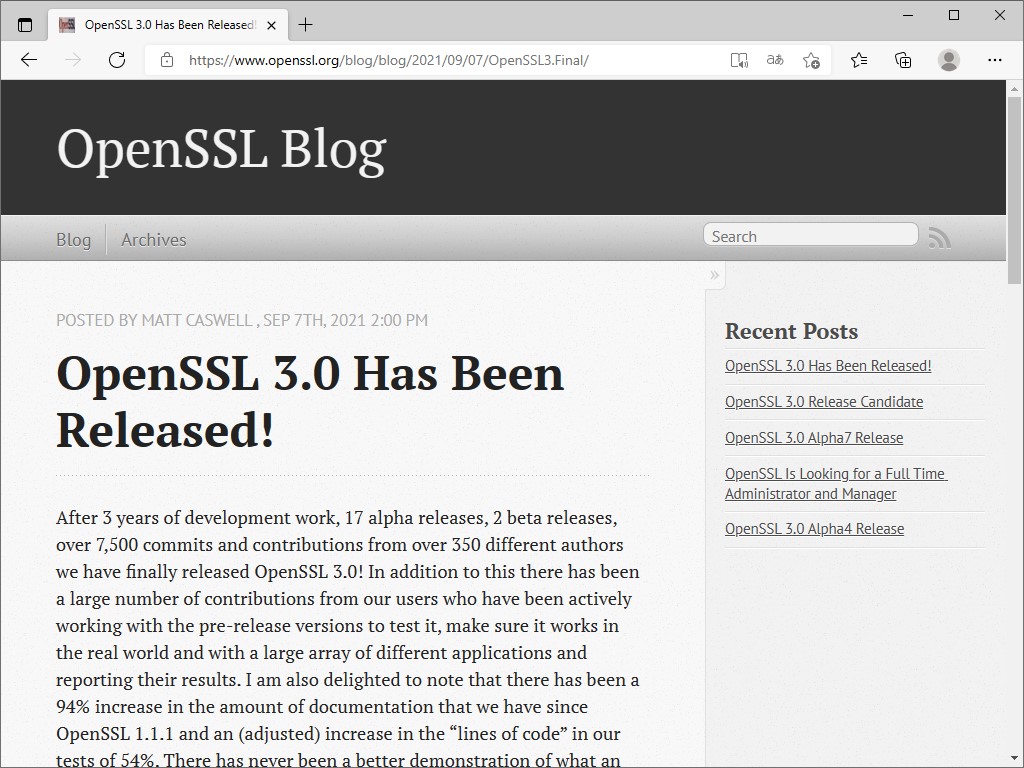Add this page to favorites via star icon

click(x=811, y=60)
